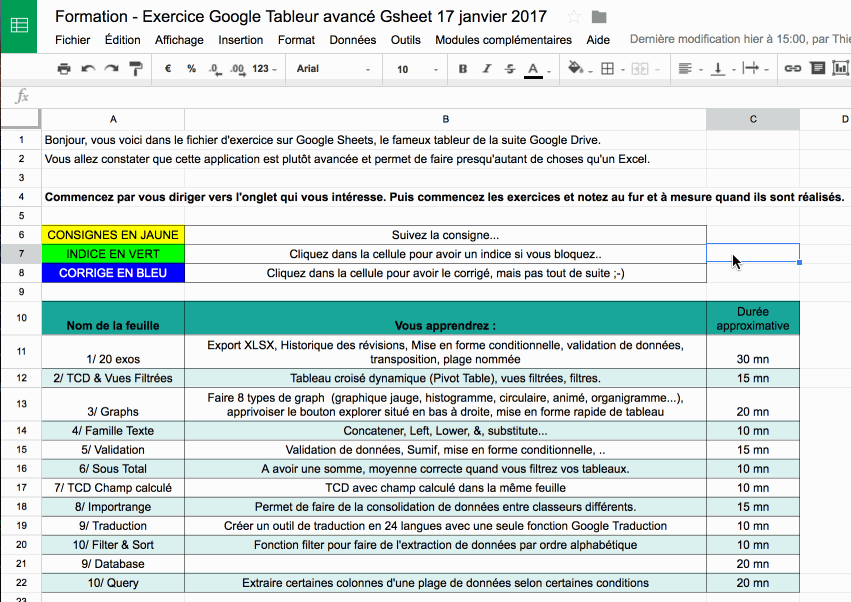The height and width of the screenshot is (602, 851).
Task: Open text wrapping options
Action: click(x=751, y=68)
